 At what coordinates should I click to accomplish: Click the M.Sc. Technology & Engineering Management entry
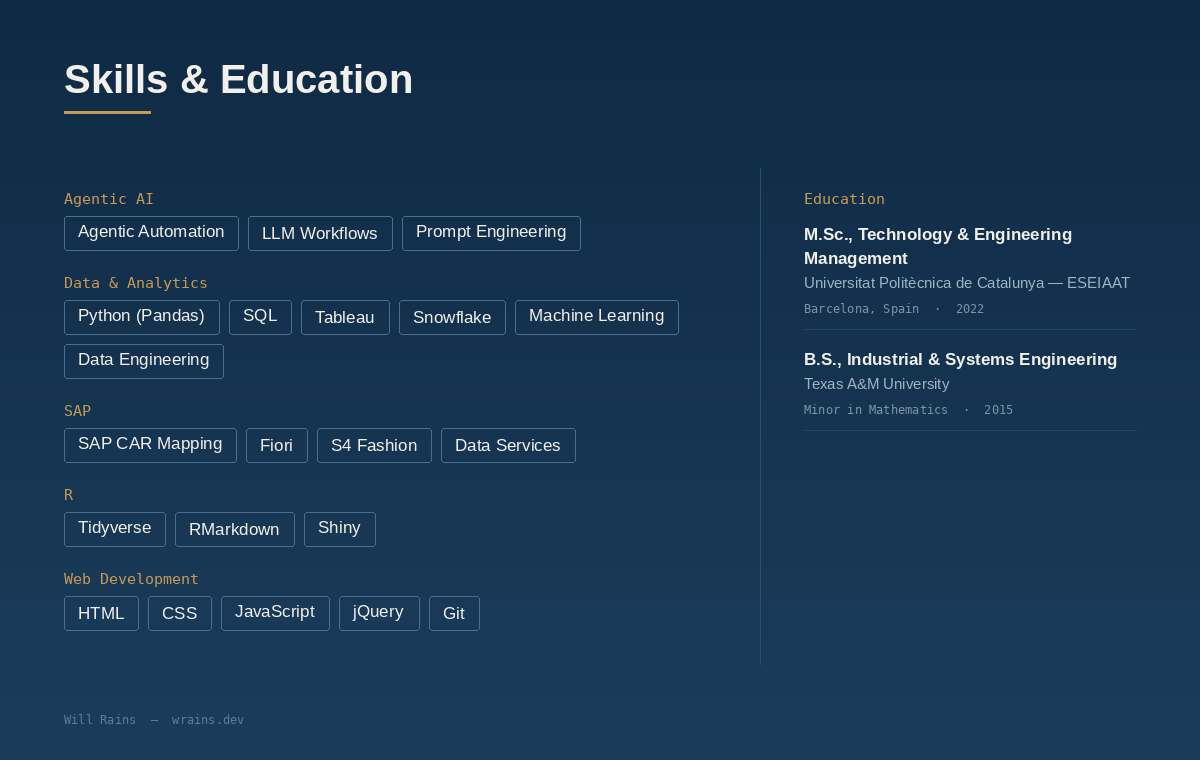click(x=938, y=246)
